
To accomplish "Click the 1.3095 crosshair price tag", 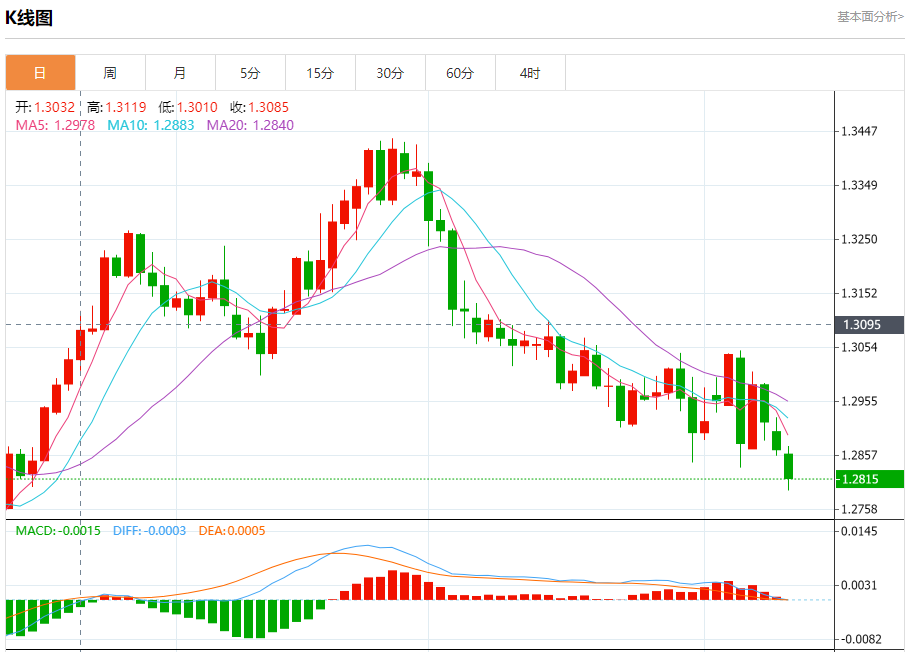I will point(861,324).
